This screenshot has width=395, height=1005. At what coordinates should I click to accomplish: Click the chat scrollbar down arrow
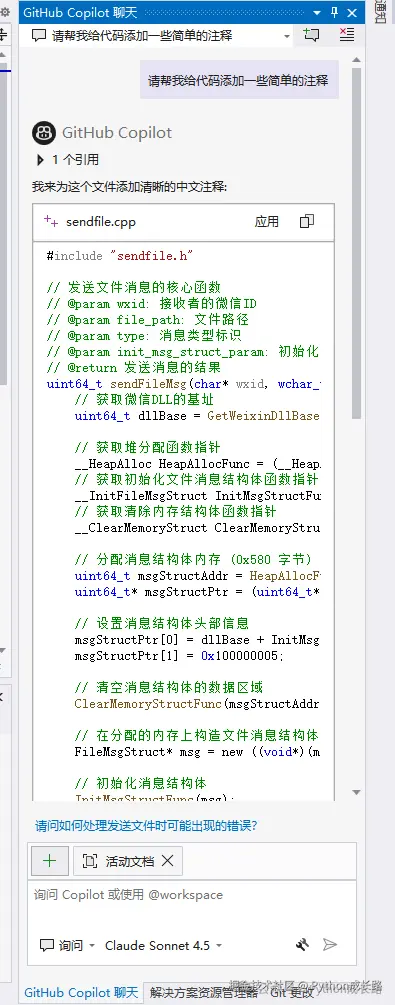(x=357, y=792)
